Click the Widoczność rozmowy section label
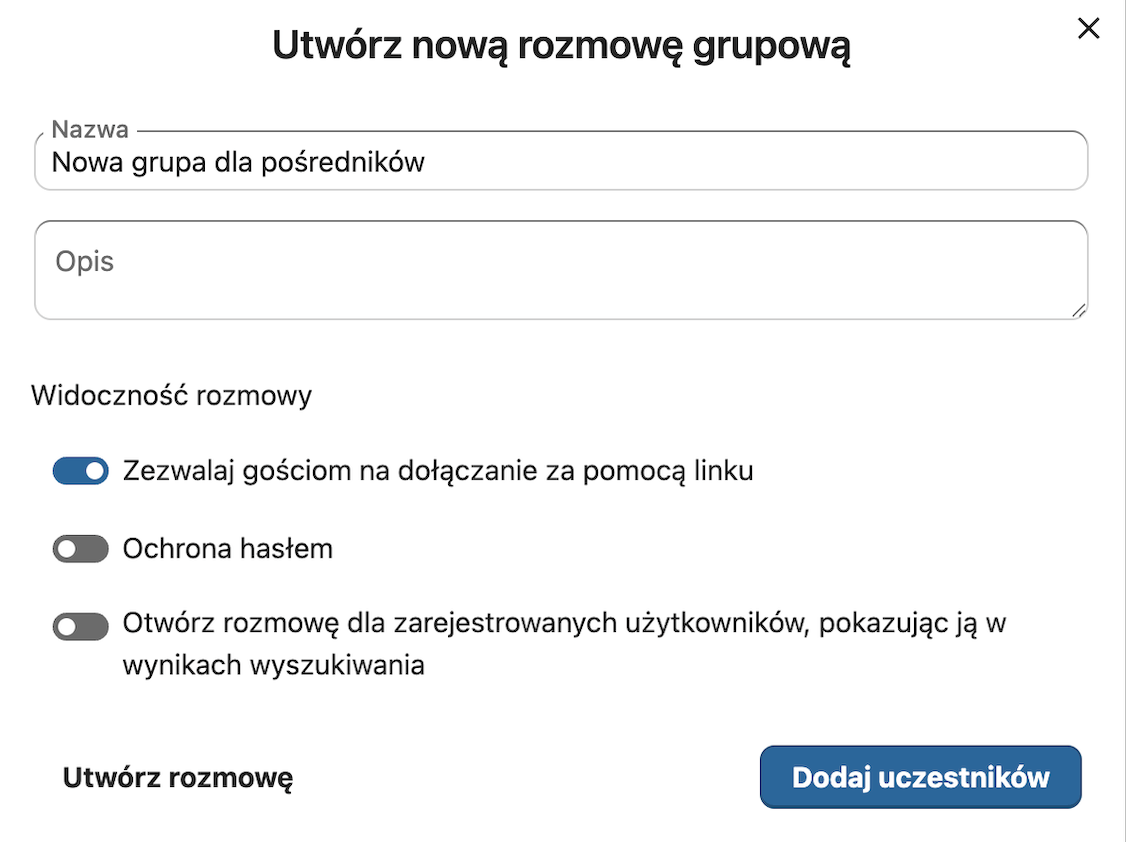This screenshot has width=1126, height=842. pyautogui.click(x=170, y=395)
